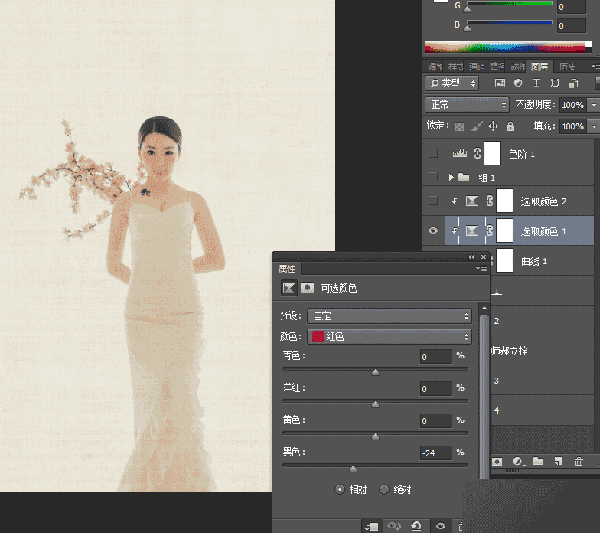Click reset adjustment icon in Properties panel
Screen dimensions: 600x533
pyautogui.click(x=417, y=525)
